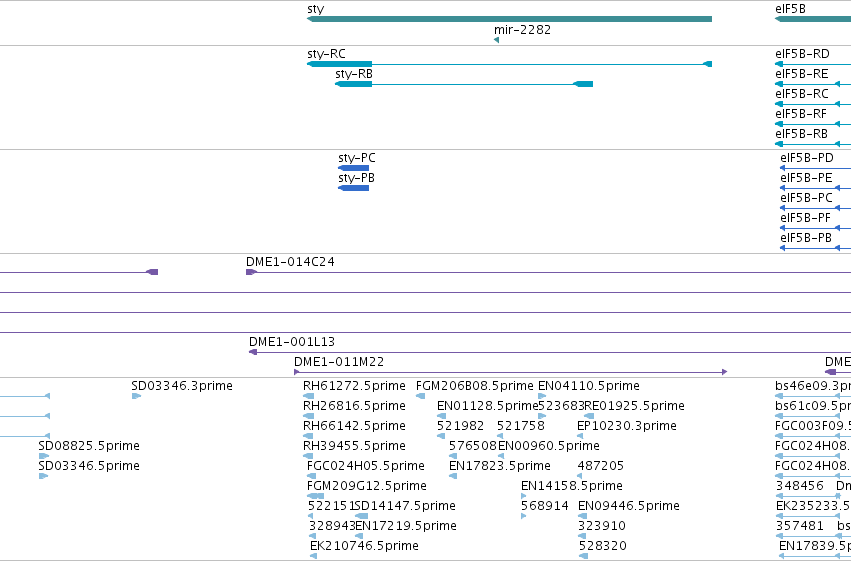Select EST FGM209G12.5prime
This screenshot has height=561, width=851.
[367, 486]
